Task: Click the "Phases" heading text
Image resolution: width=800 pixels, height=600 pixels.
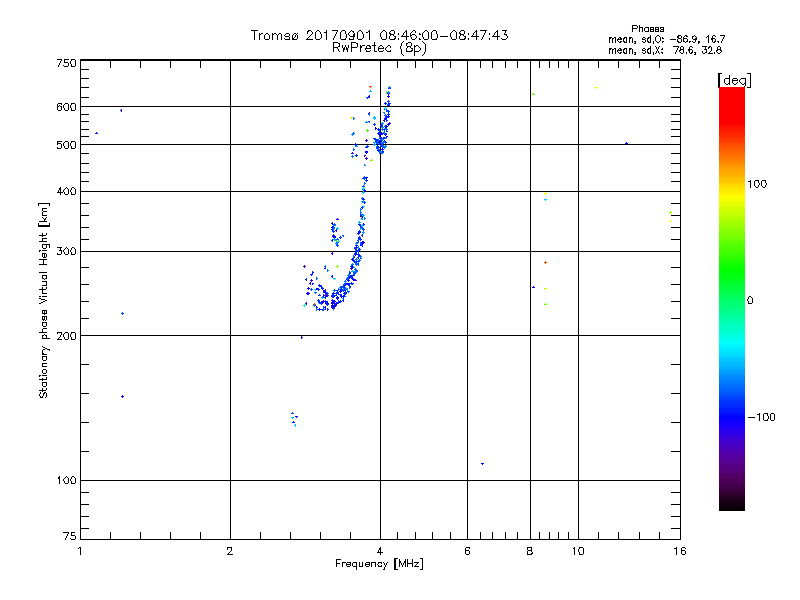Action: [647, 29]
